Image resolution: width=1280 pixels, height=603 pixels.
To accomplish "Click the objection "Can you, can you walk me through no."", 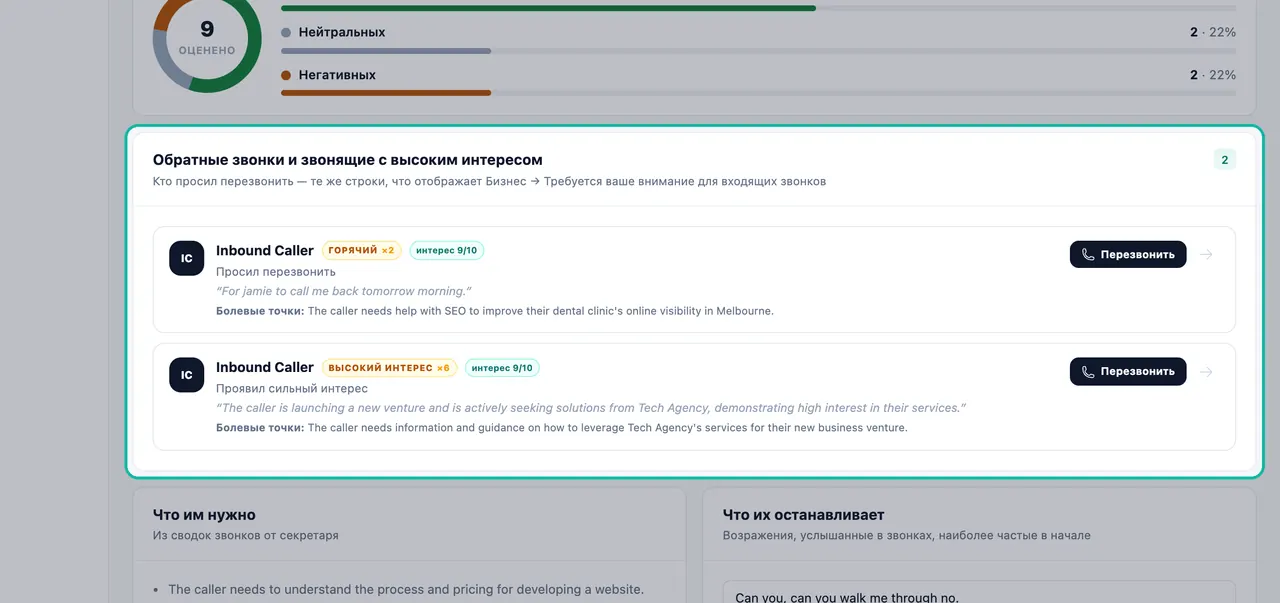I will (847, 598).
